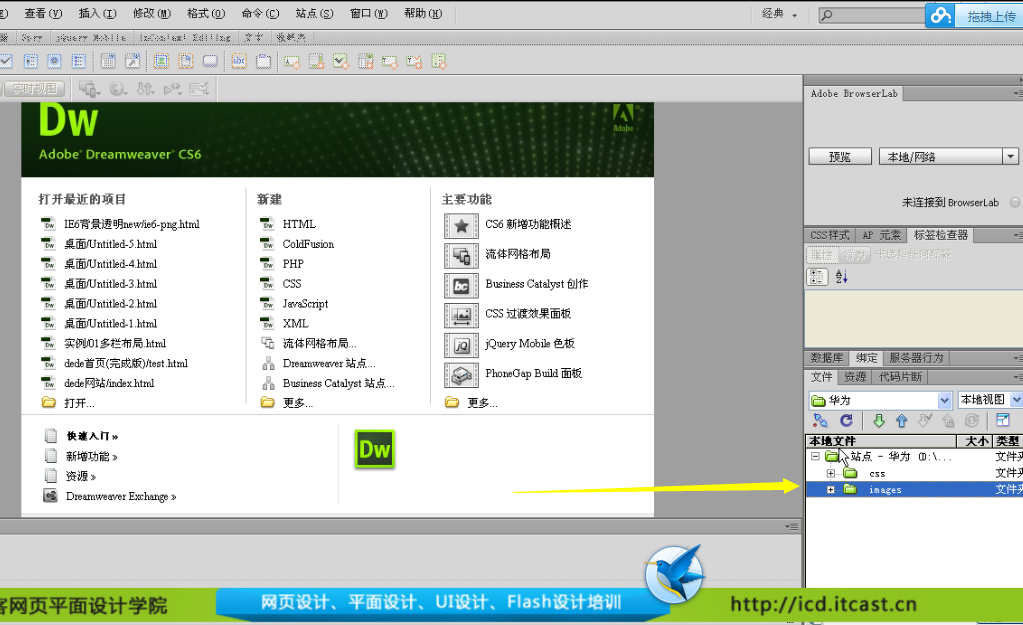Open the 本地视图 view dropdown

click(1016, 400)
